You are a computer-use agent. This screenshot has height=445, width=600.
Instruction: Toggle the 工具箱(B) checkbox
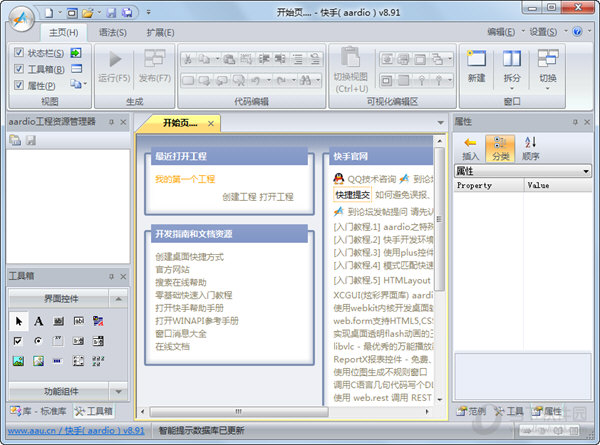pos(19,69)
